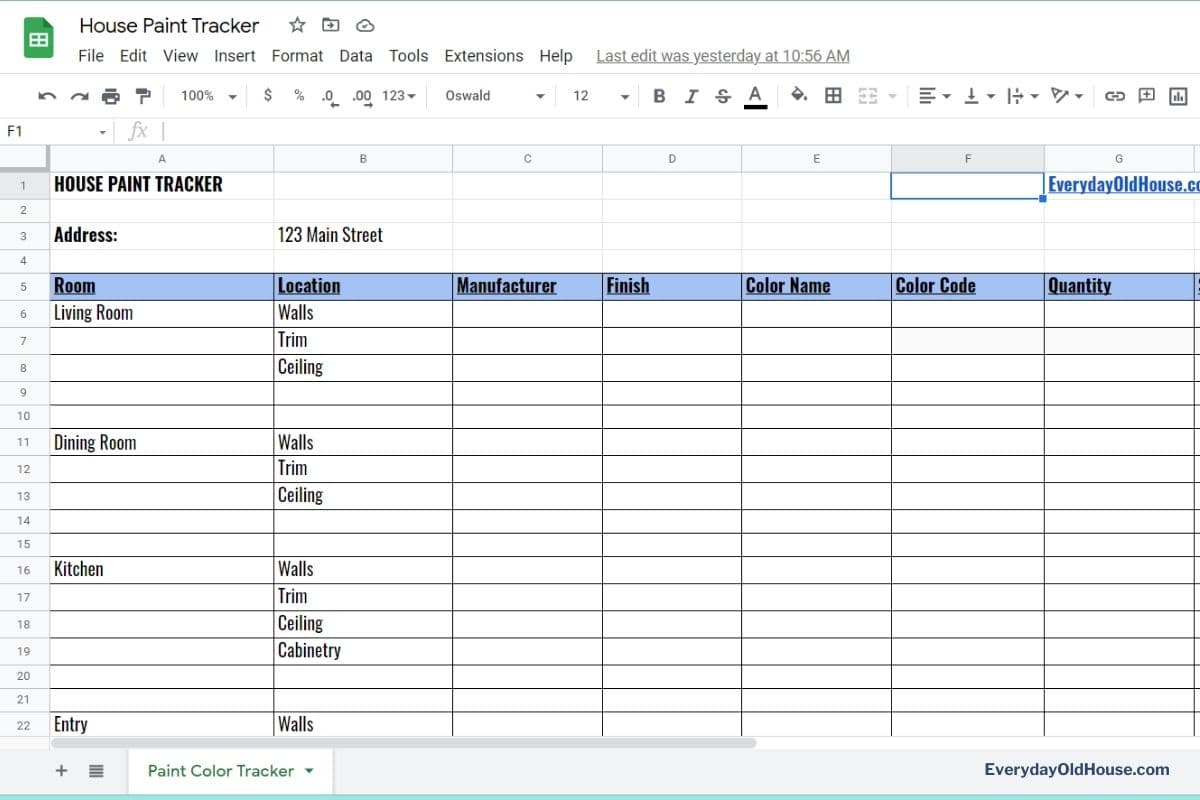Select the Cabinetry cell
The image size is (1200, 800).
(363, 650)
